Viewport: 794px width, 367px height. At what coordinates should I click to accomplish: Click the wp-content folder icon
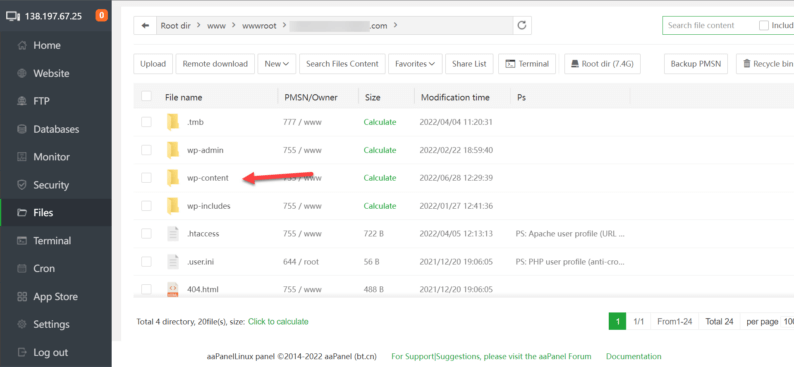(x=173, y=178)
